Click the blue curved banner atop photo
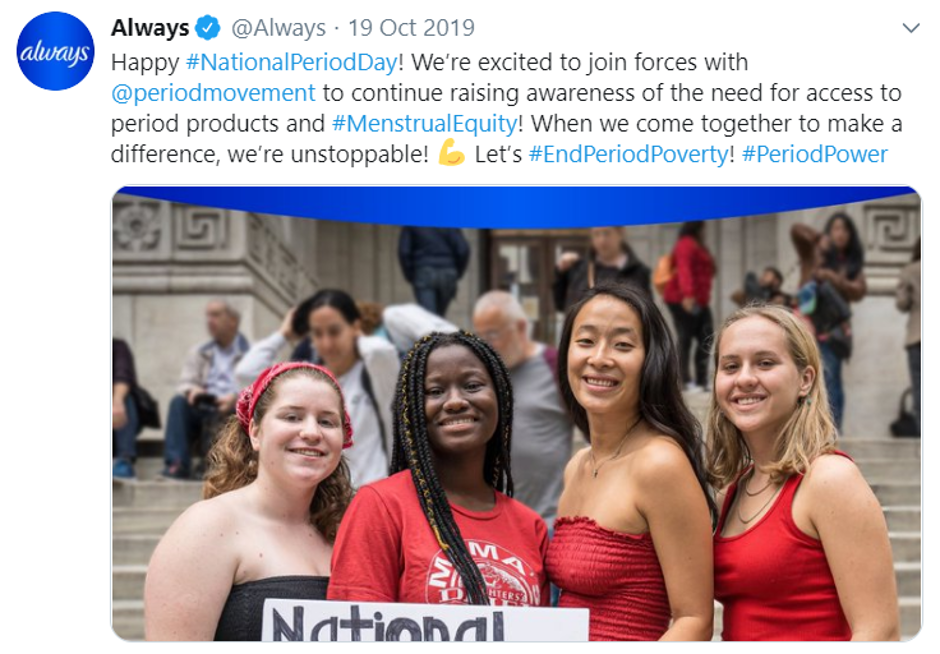 516,206
